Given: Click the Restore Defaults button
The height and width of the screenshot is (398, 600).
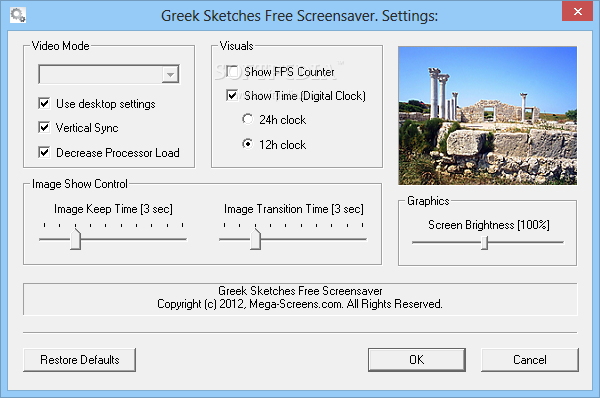Looking at the screenshot, I should coord(80,360).
